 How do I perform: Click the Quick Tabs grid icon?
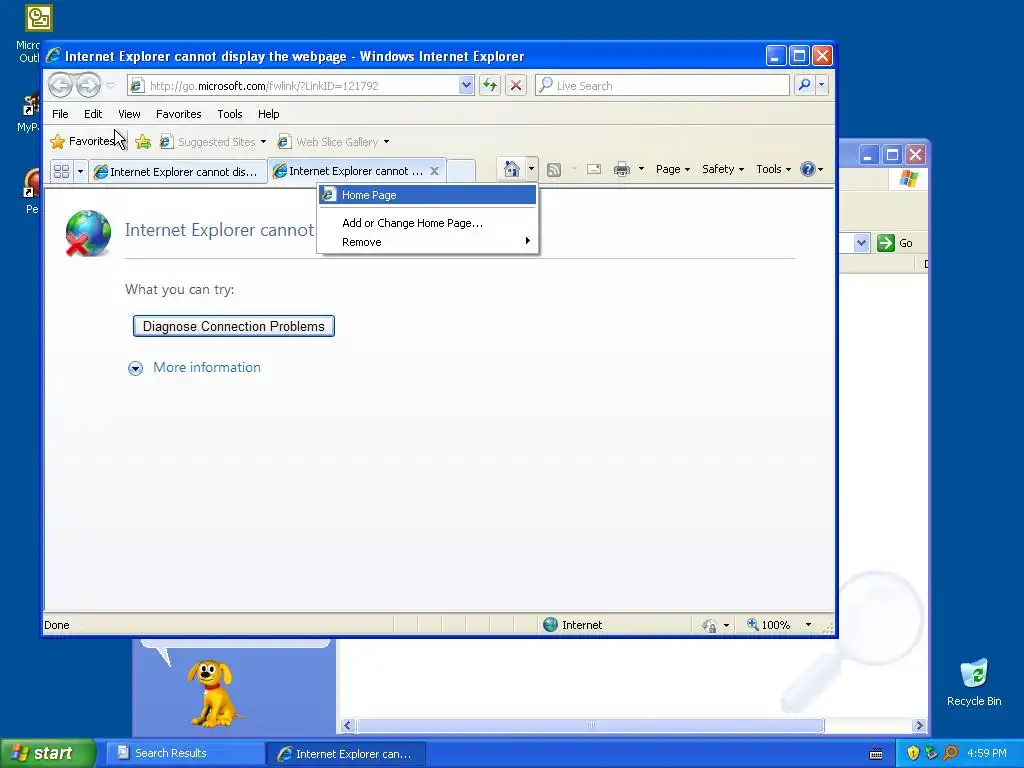point(61,171)
